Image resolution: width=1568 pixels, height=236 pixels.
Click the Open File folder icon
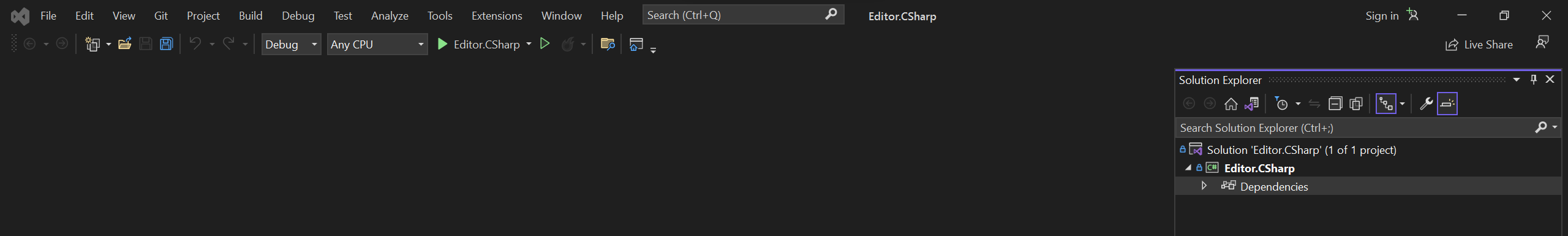(x=125, y=44)
